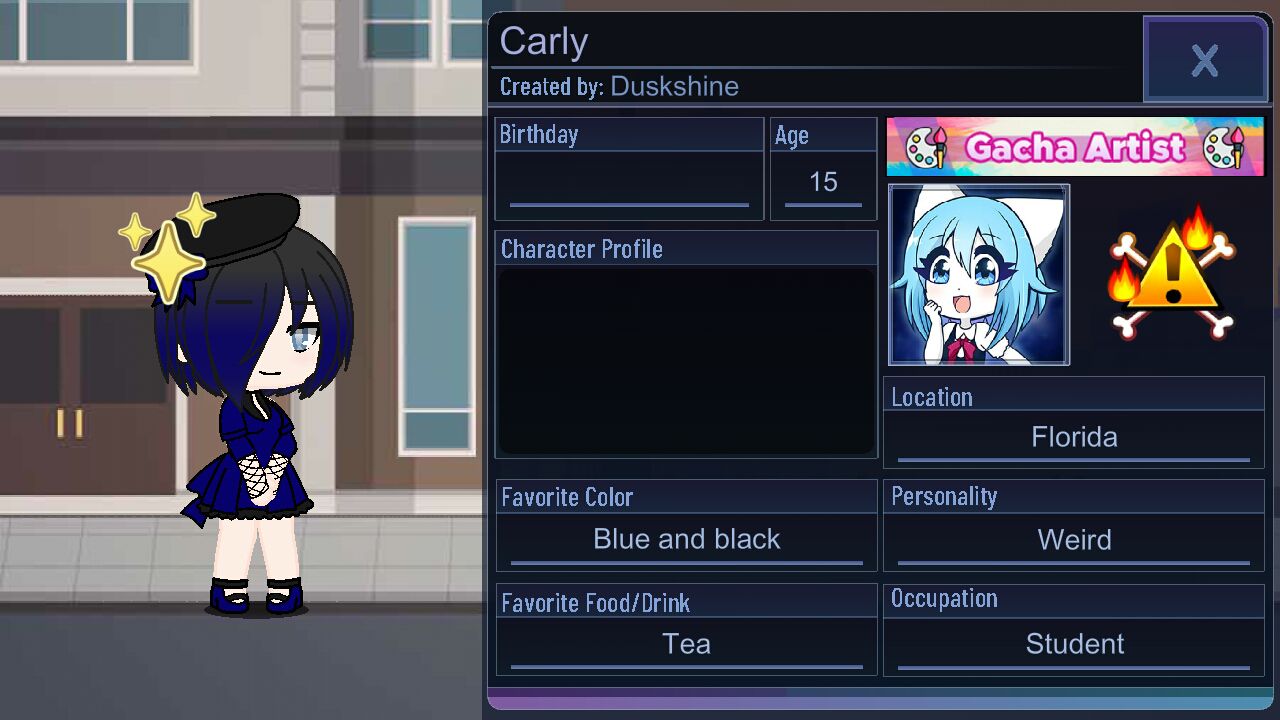
Task: Close the Carly profile panel
Action: [1206, 60]
